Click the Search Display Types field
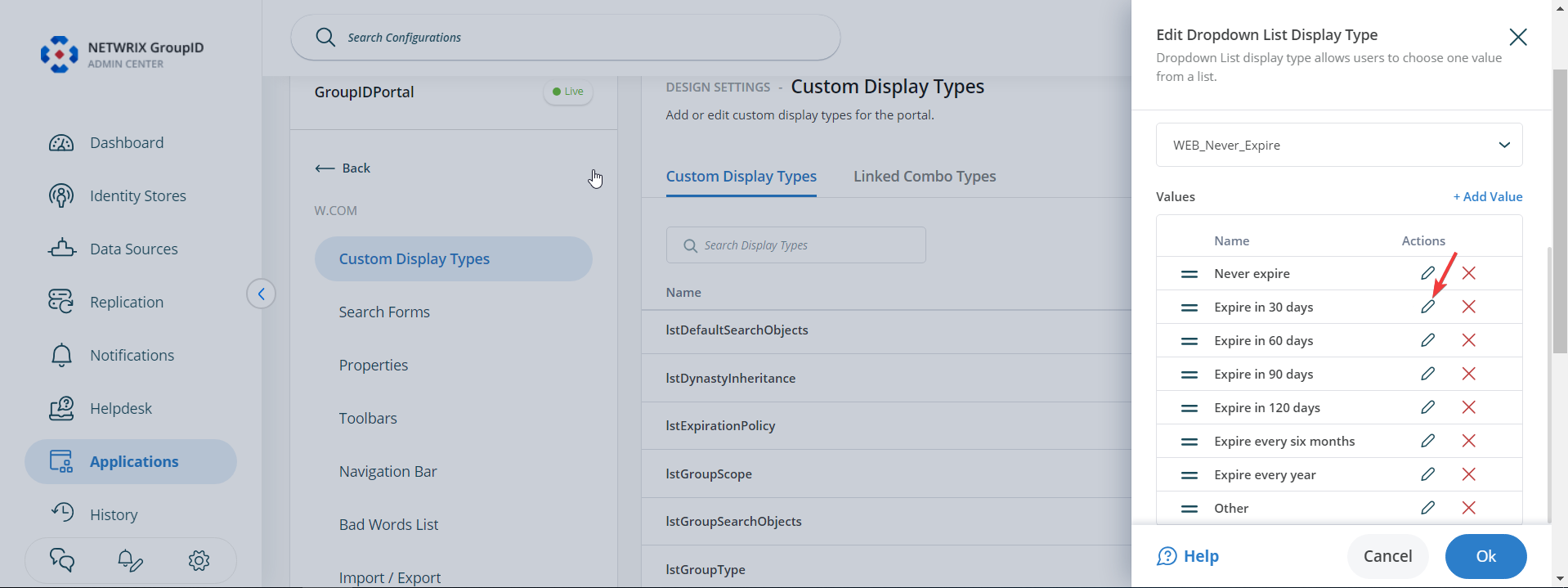 tap(796, 245)
